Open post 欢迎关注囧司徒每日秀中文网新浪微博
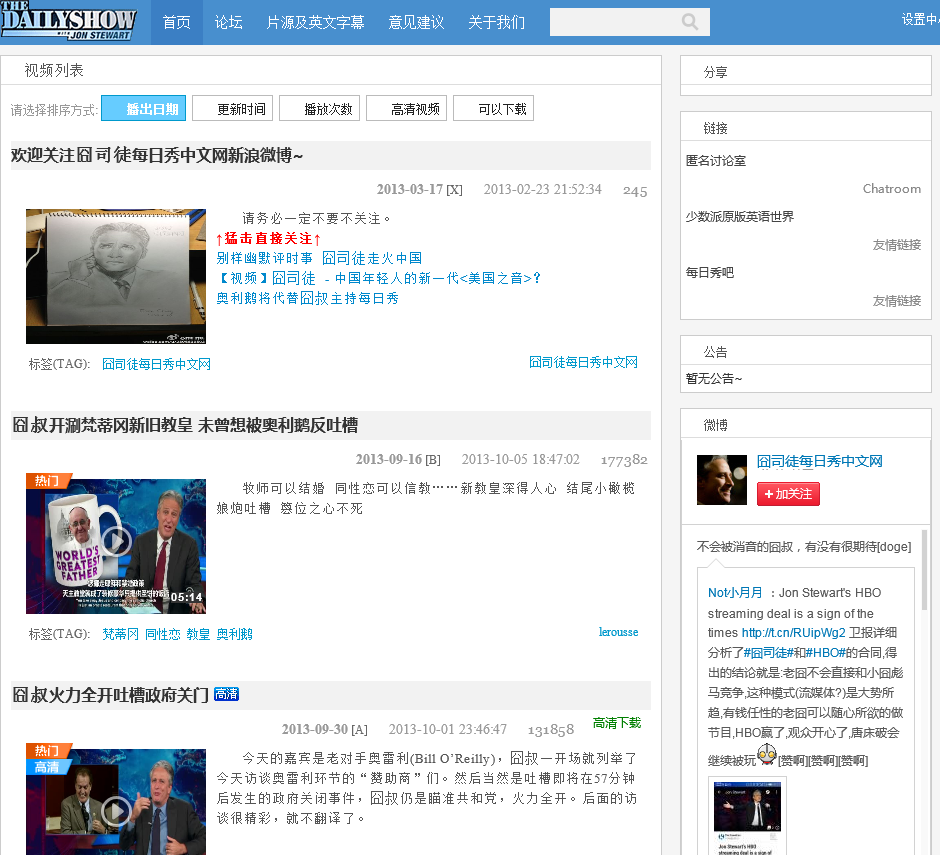940x855 pixels. click(x=157, y=155)
